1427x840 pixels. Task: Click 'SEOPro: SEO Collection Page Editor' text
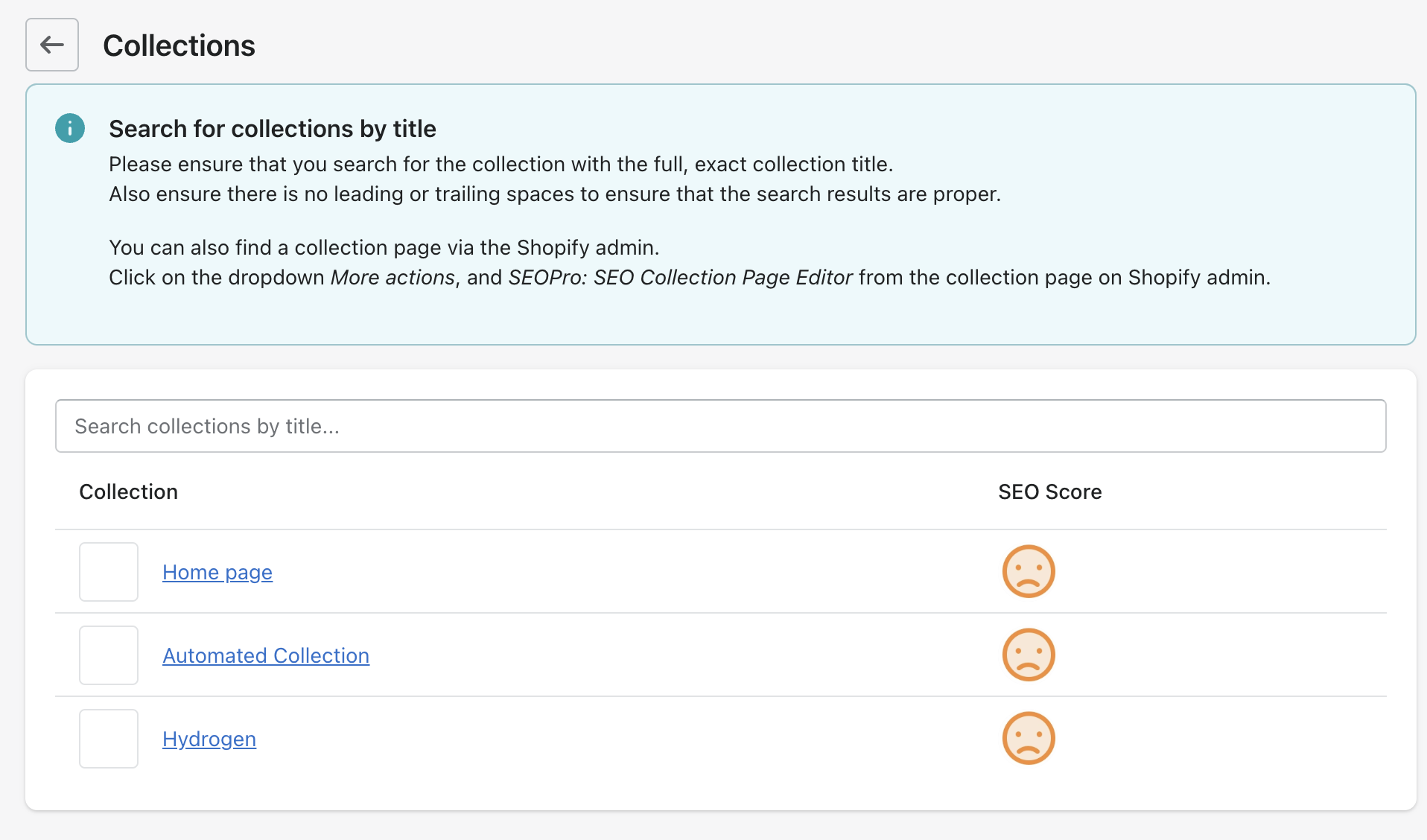[680, 277]
